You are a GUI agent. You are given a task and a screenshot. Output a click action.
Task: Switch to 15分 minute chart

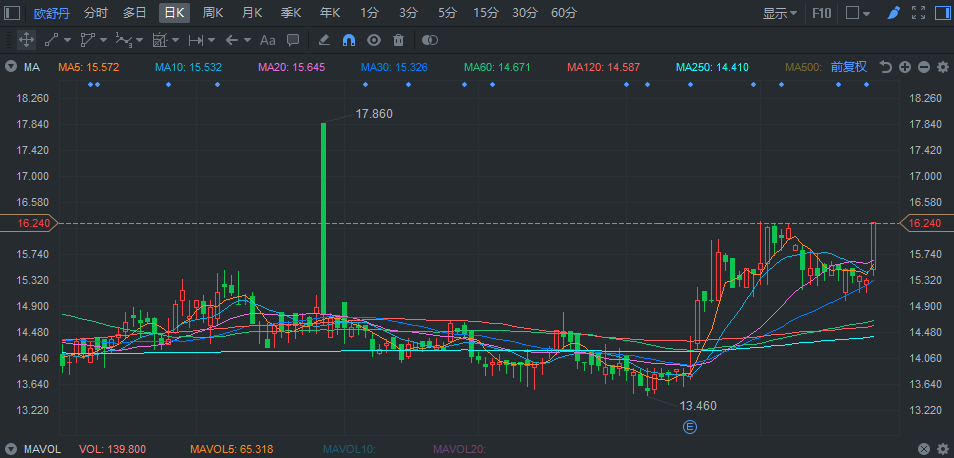(486, 13)
